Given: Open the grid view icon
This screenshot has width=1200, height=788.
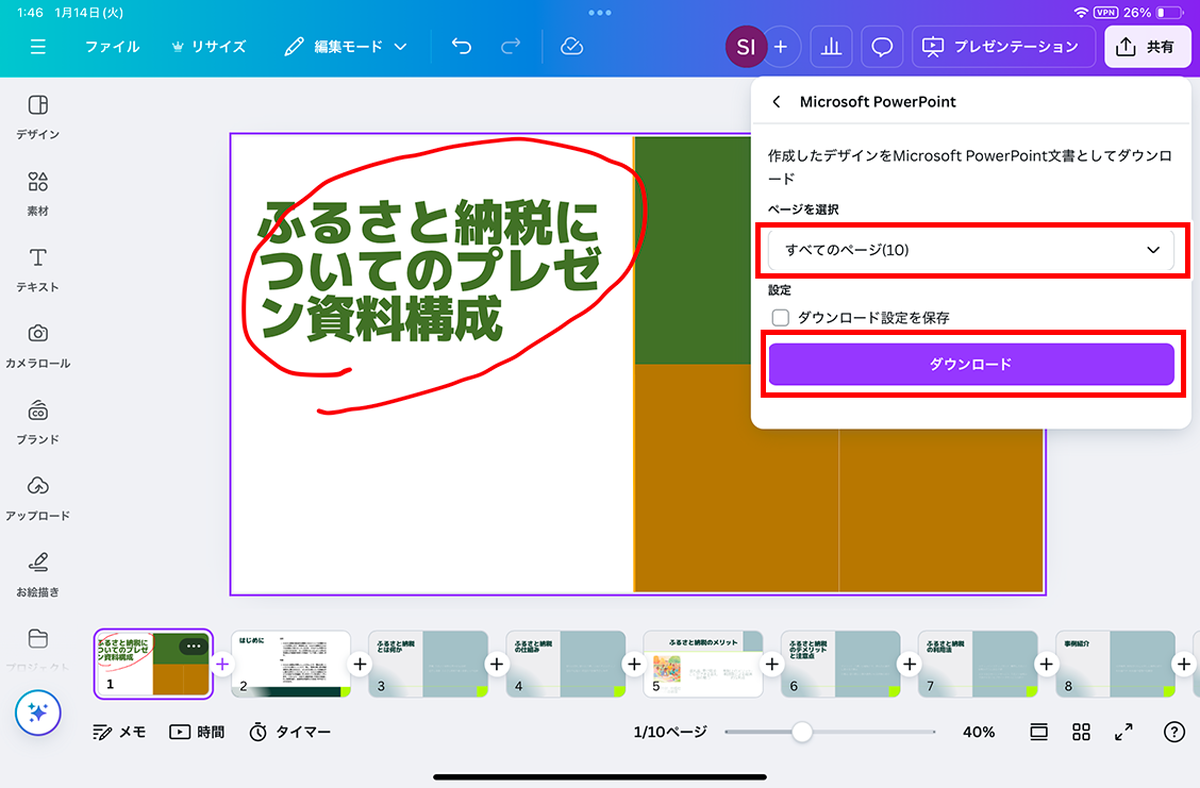Looking at the screenshot, I should [1081, 732].
